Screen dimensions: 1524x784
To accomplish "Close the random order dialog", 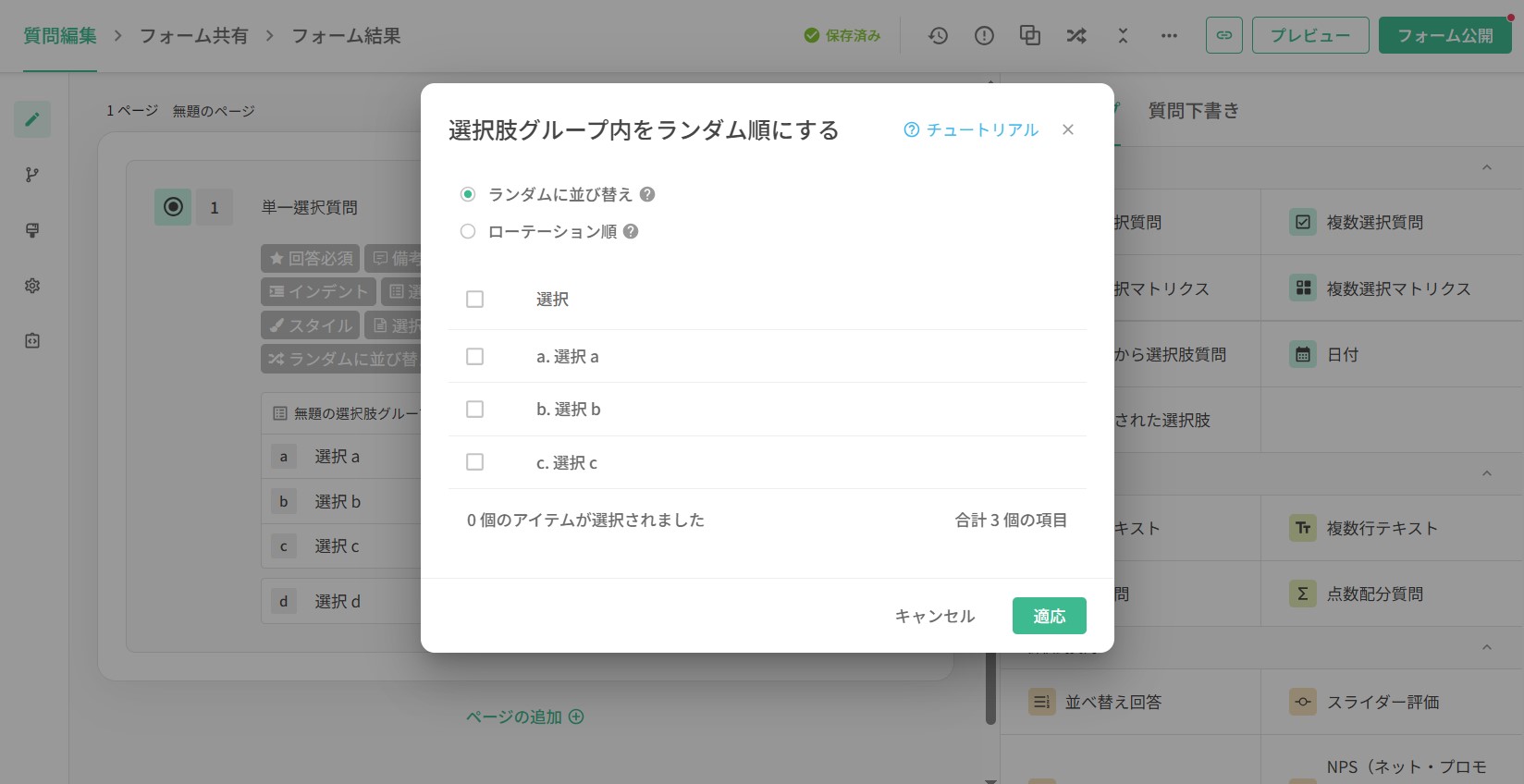I will (1068, 129).
